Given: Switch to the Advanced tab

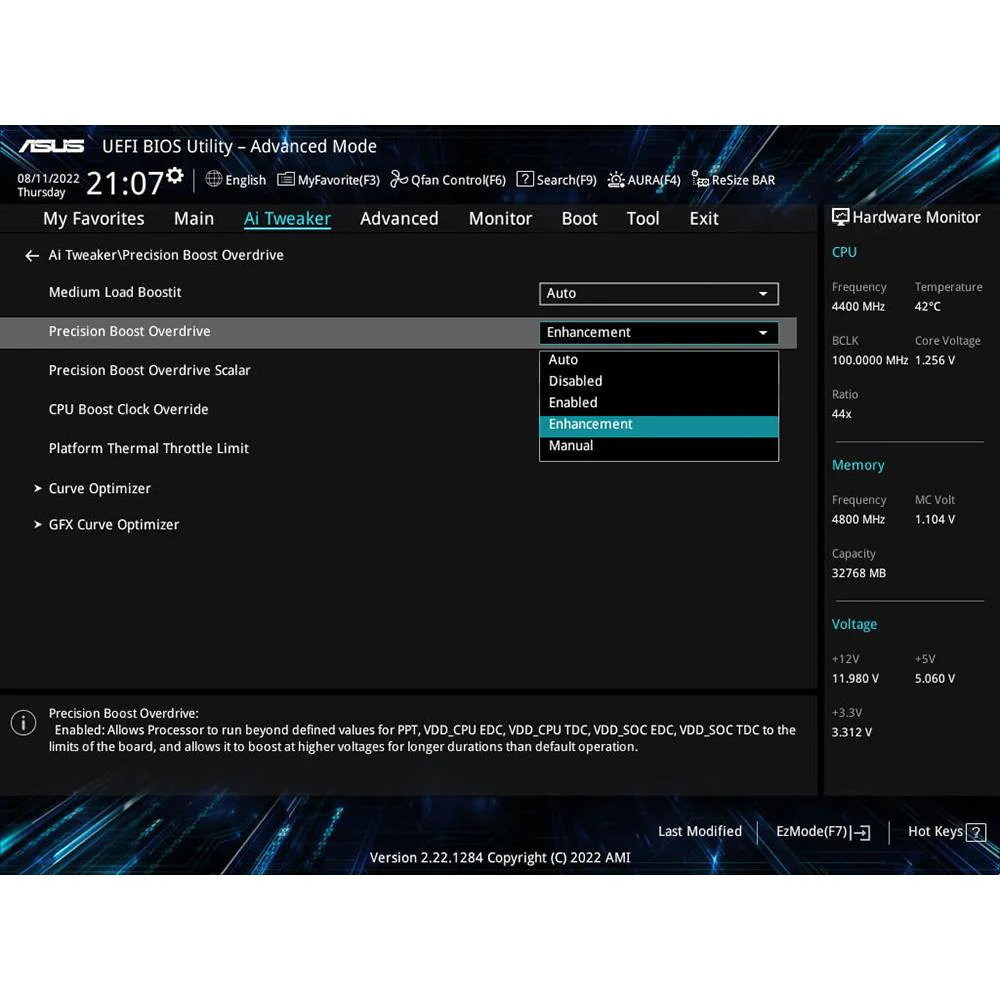Looking at the screenshot, I should (x=399, y=219).
